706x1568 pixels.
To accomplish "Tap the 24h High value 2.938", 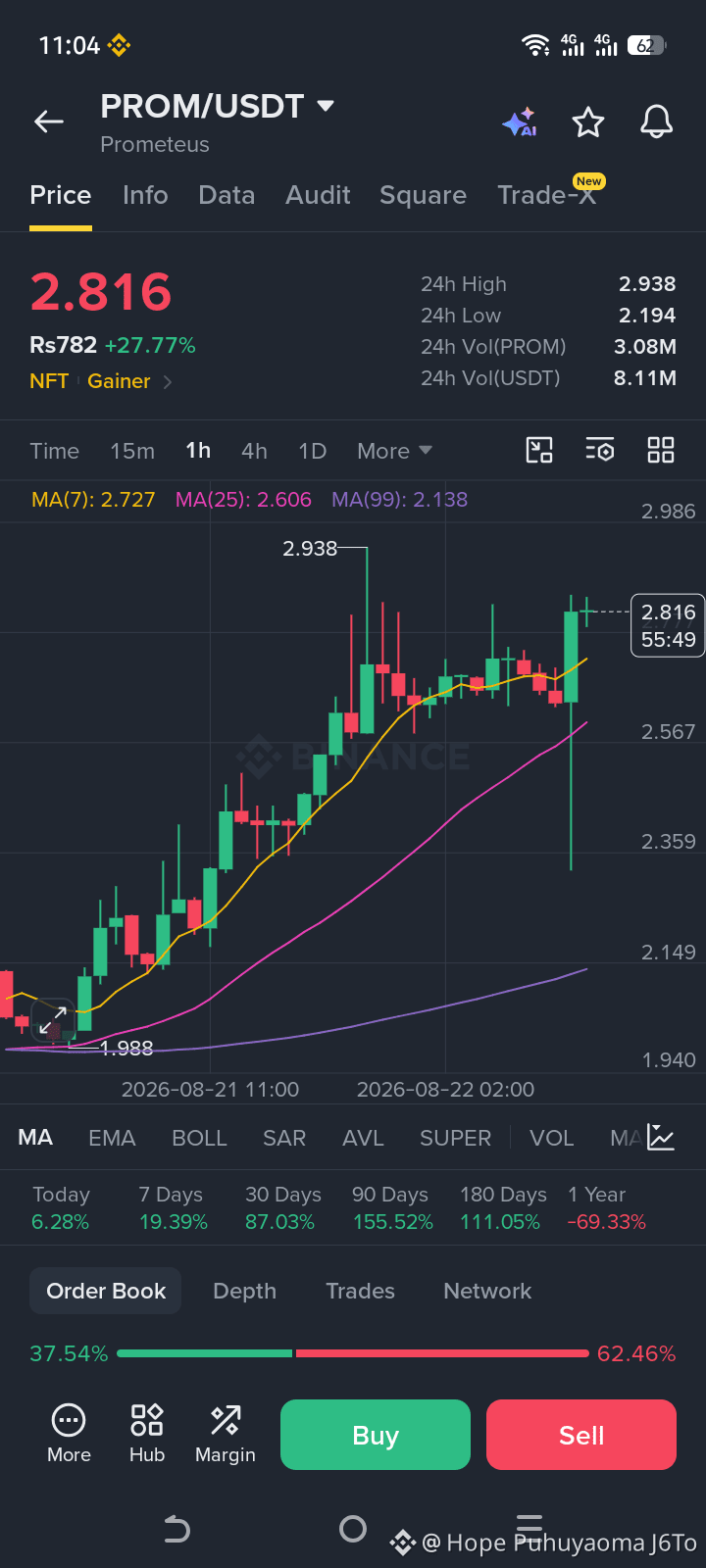I will click(647, 284).
